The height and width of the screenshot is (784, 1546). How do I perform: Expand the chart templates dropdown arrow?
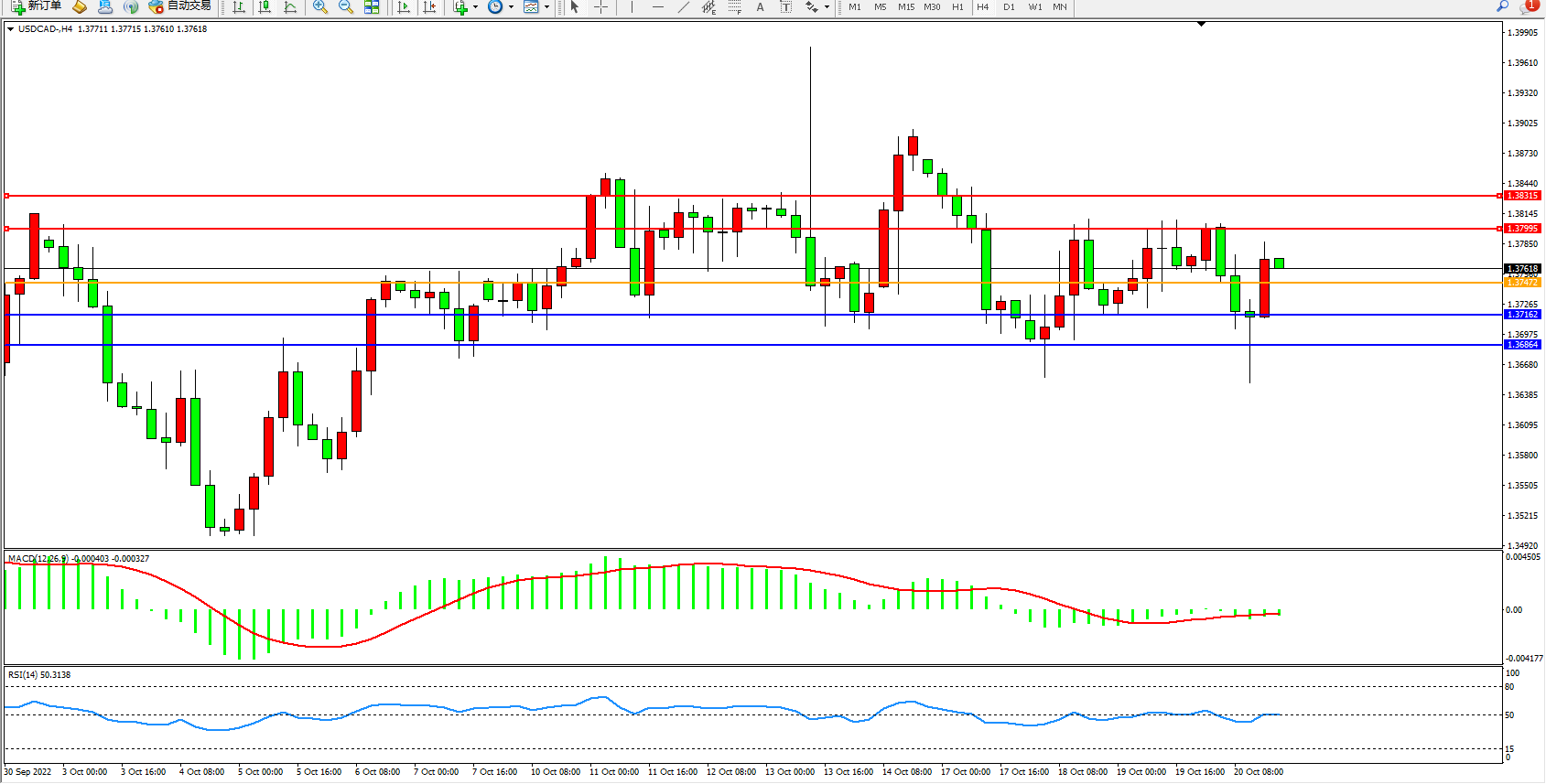[x=547, y=7]
